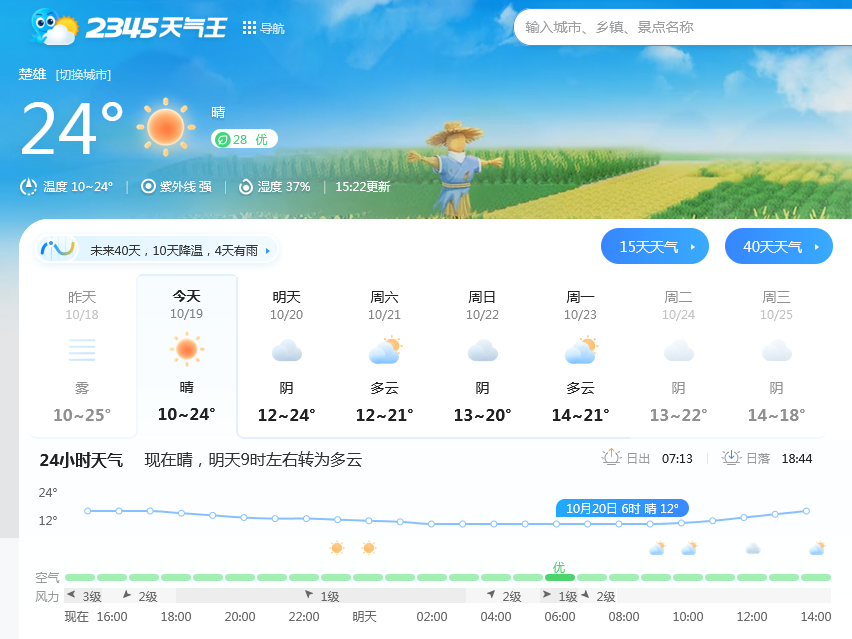This screenshot has width=852, height=639.
Task: Click the 06:00 point on temperature curve
Action: click(x=557, y=523)
